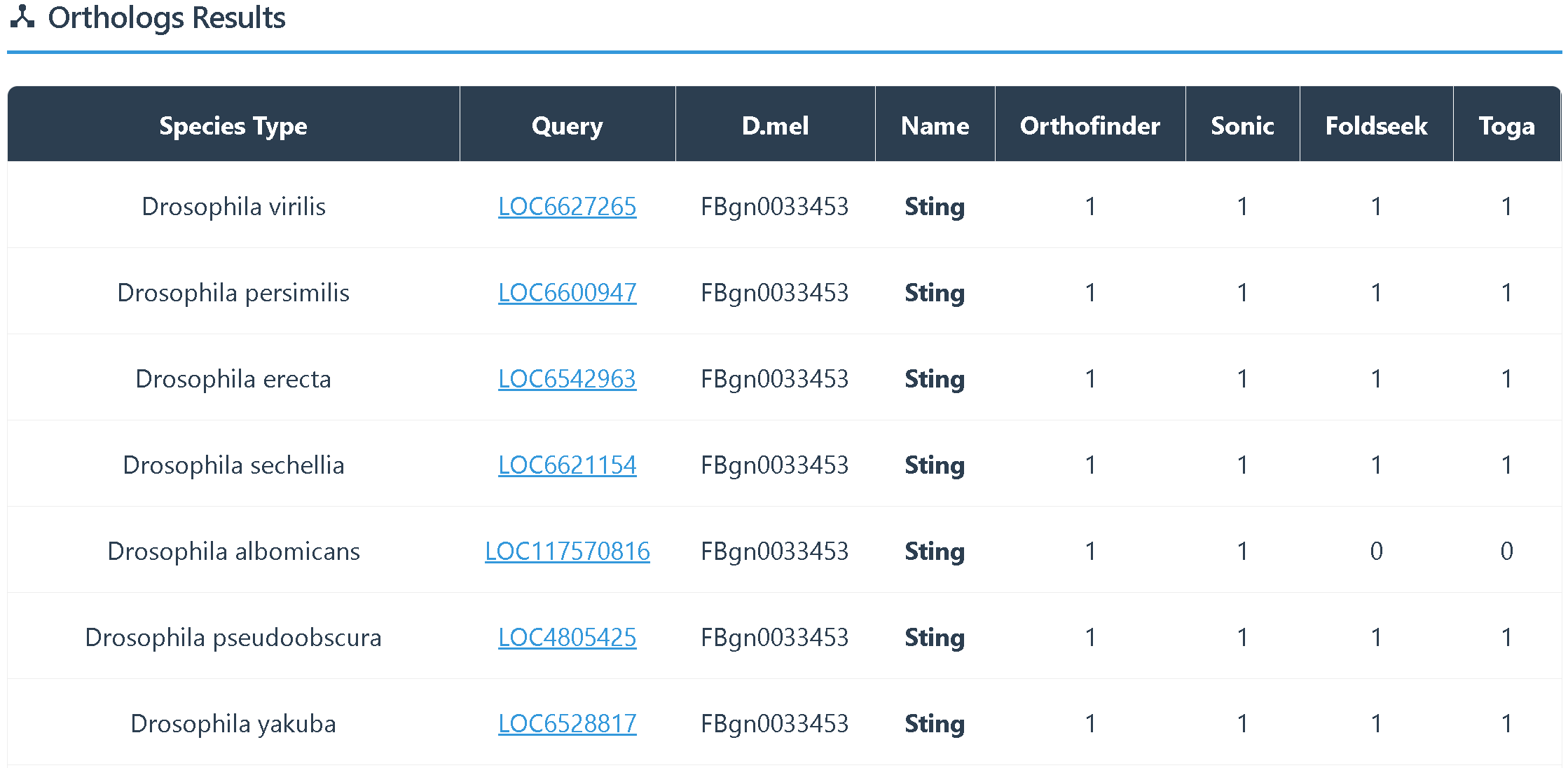
Task: Open LOC6542963 query link
Action: 567,379
